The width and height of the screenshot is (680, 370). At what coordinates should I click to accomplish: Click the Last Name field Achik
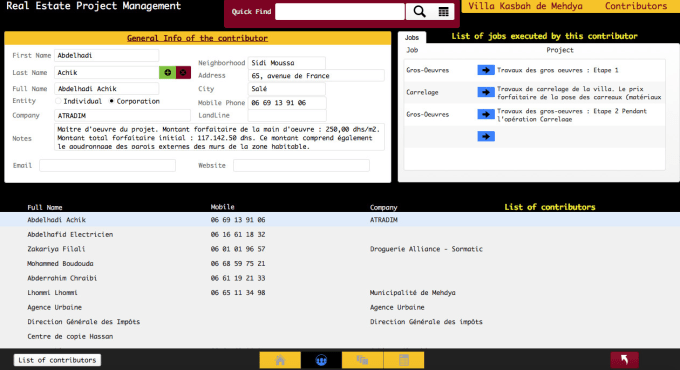106,72
